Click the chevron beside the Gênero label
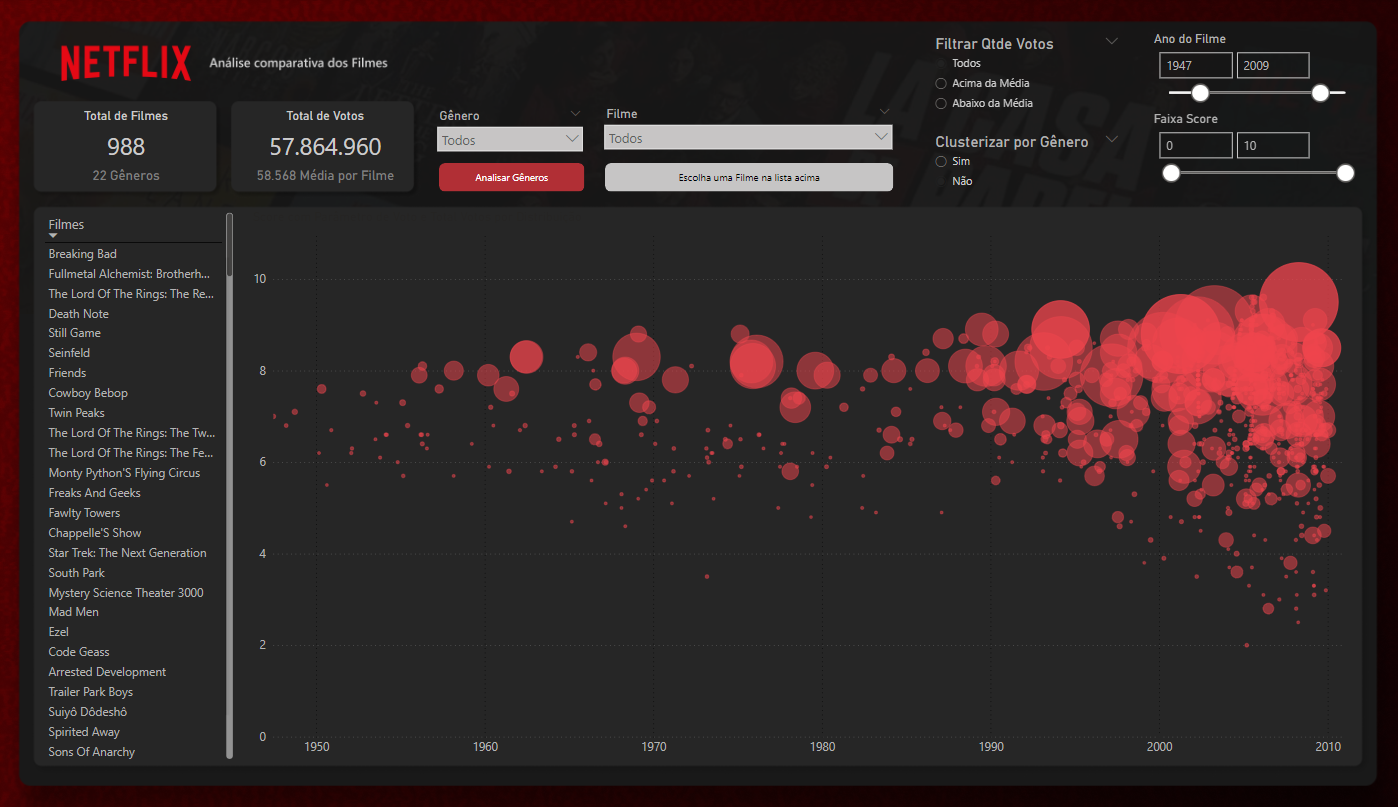1398x807 pixels. [574, 114]
